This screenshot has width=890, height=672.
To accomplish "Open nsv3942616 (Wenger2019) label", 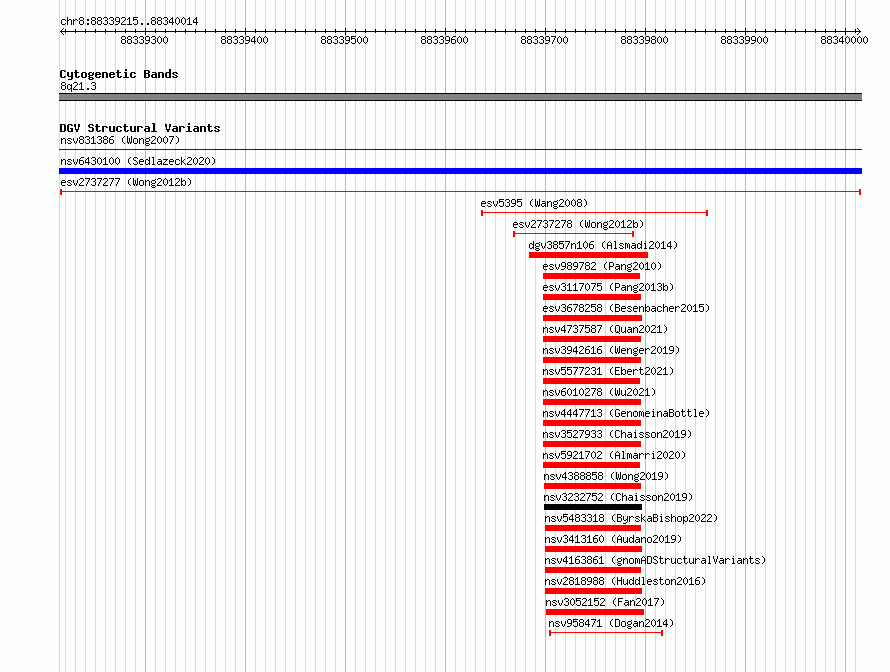I will tap(611, 350).
